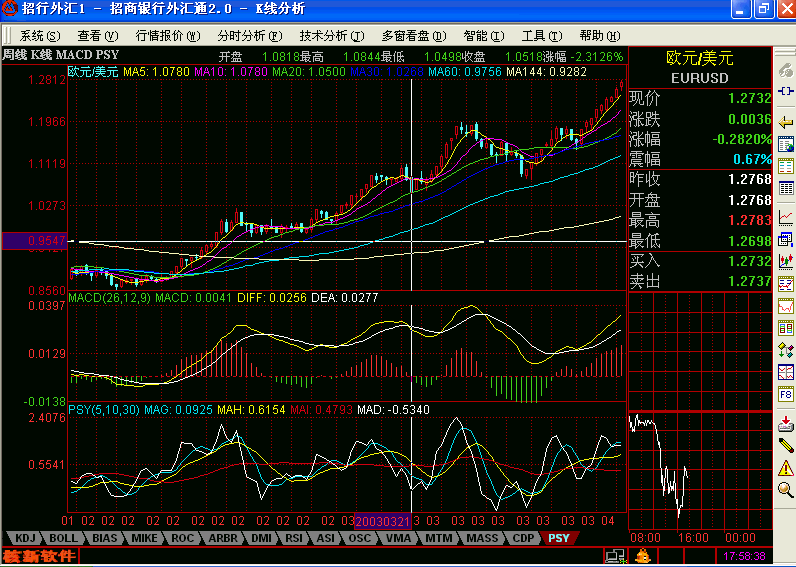Switch to the DMI indicator tab
The height and width of the screenshot is (567, 796).
tap(261, 538)
